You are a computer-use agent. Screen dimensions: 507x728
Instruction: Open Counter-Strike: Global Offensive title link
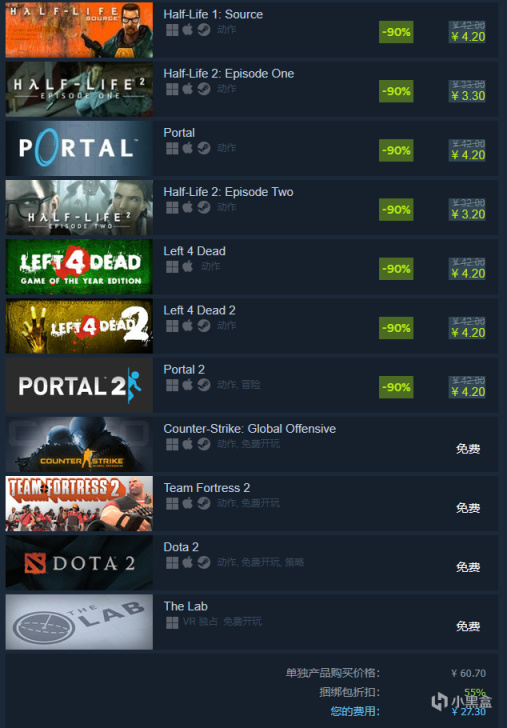pos(249,429)
